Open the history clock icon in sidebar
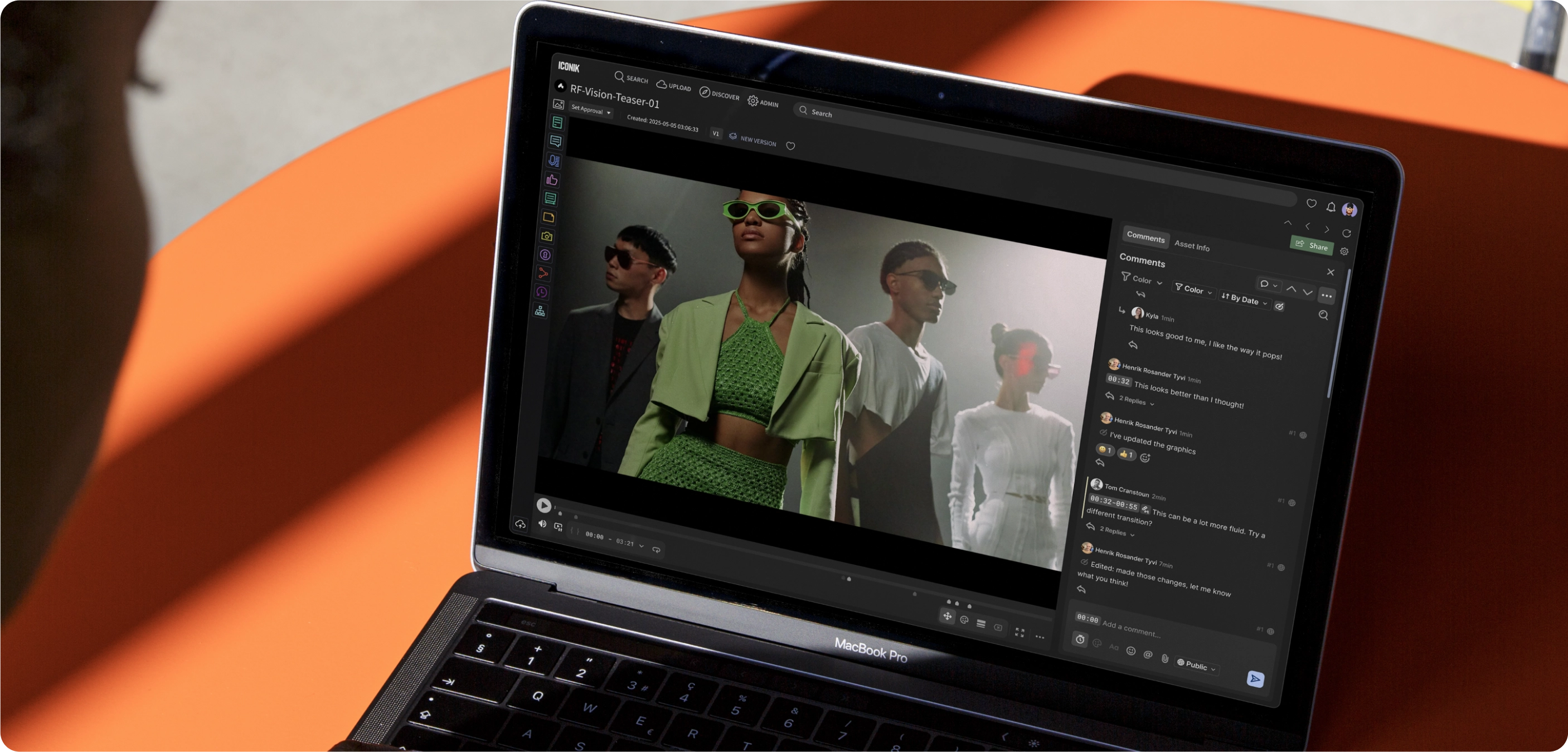The width and height of the screenshot is (1568, 752). pyautogui.click(x=541, y=292)
